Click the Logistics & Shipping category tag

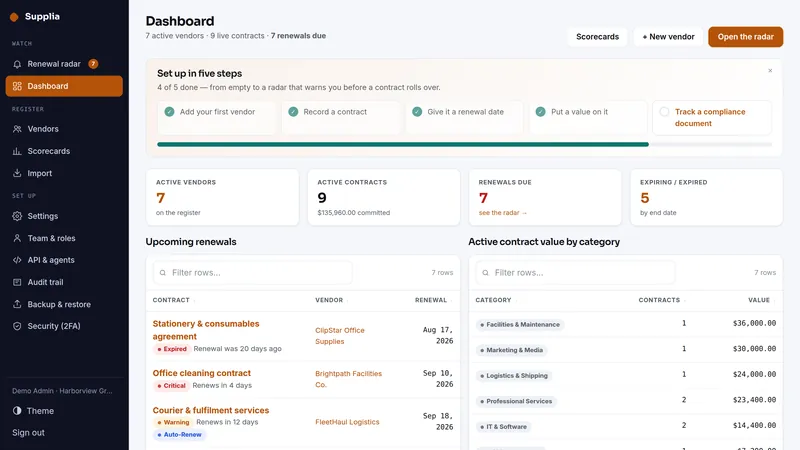pos(514,376)
